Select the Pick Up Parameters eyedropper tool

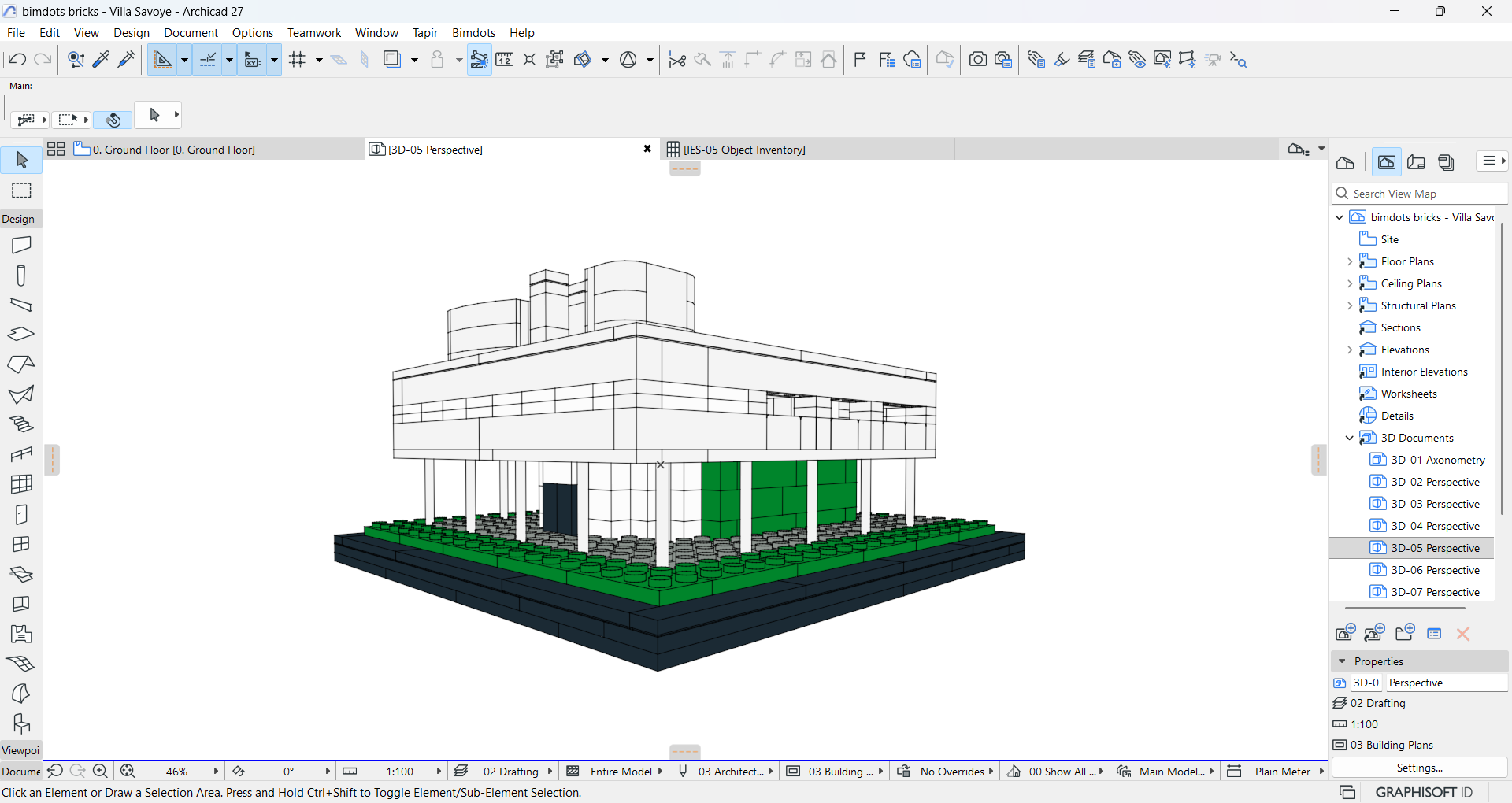coord(101,58)
